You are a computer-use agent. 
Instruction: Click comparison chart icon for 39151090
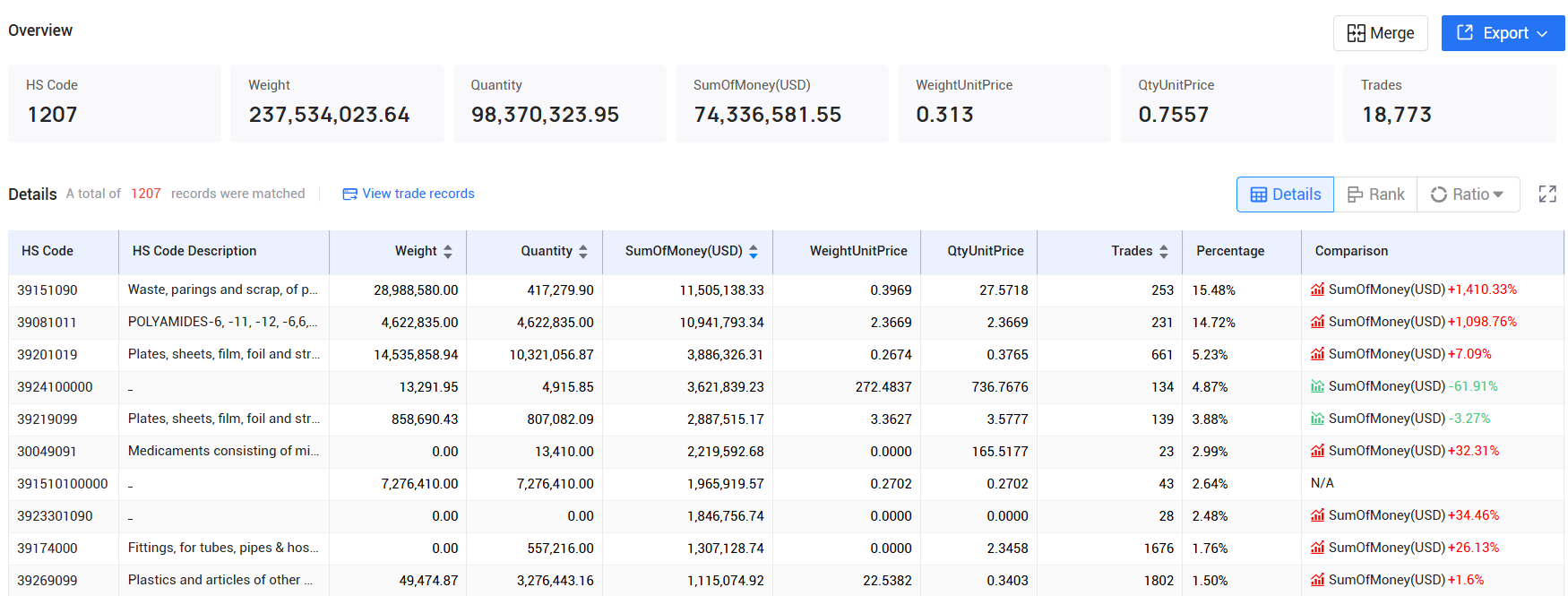click(1317, 289)
